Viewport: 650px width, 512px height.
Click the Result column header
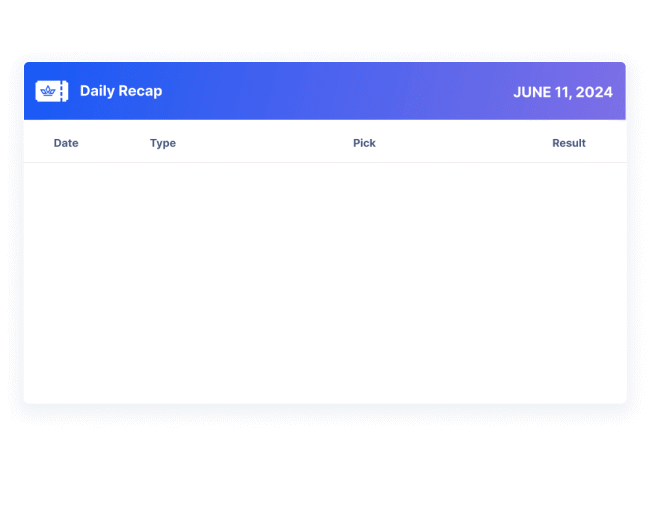click(x=569, y=143)
